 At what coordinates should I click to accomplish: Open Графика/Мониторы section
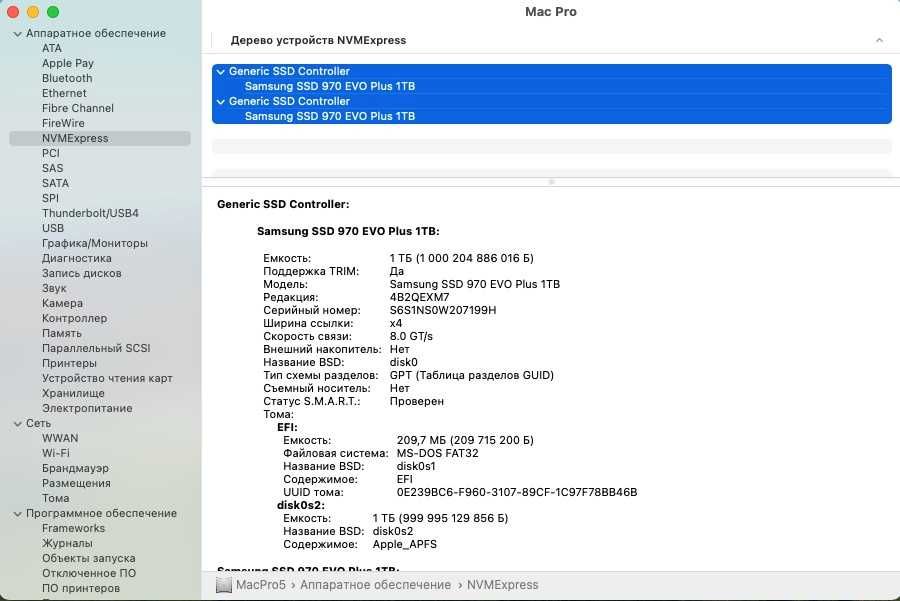coord(95,243)
